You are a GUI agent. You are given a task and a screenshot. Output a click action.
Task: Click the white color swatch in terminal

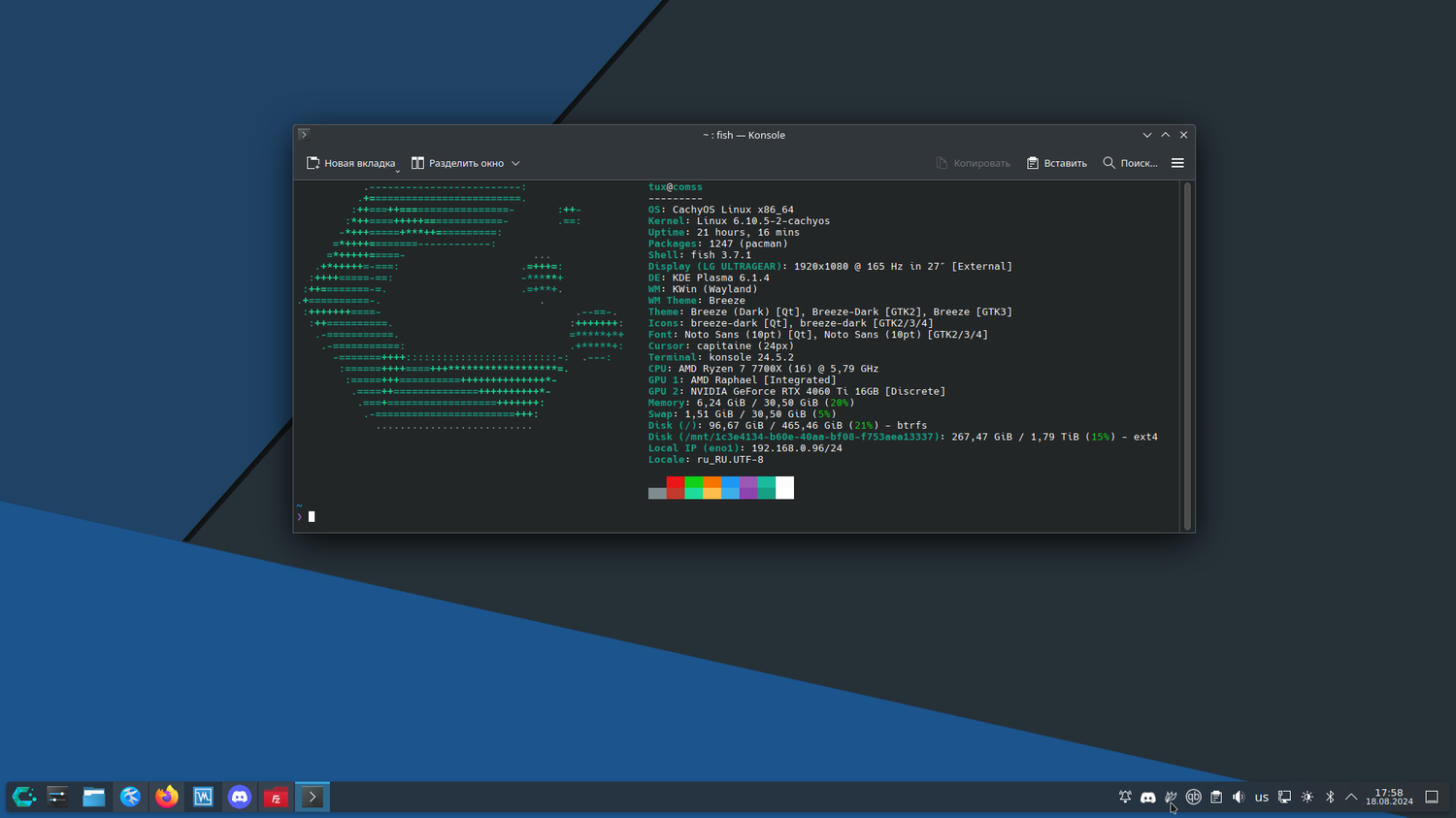click(784, 487)
